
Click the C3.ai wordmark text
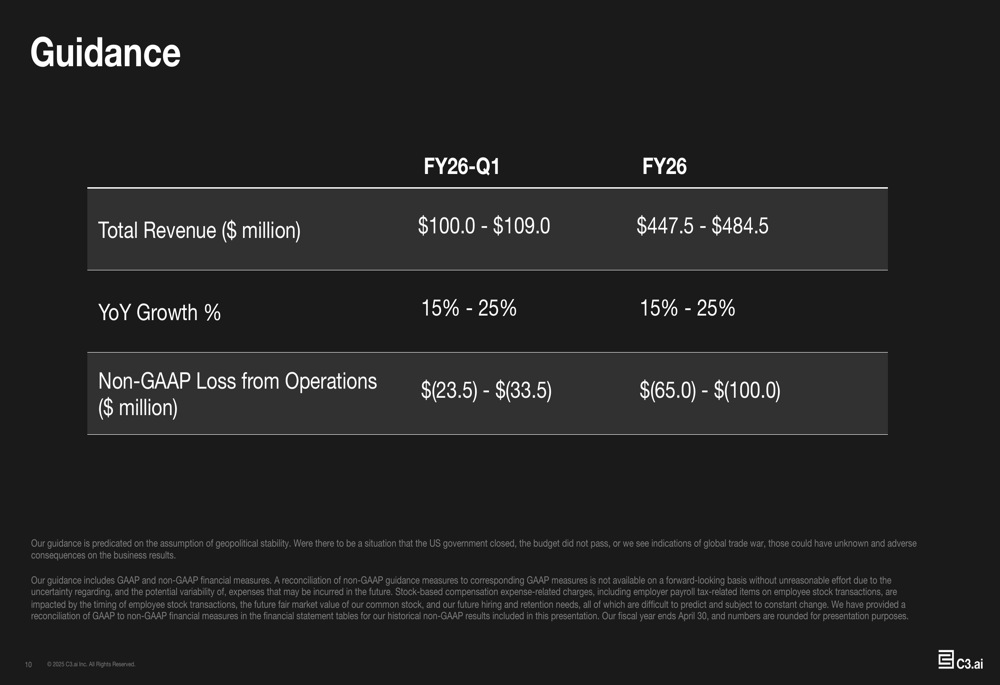click(x=969, y=663)
